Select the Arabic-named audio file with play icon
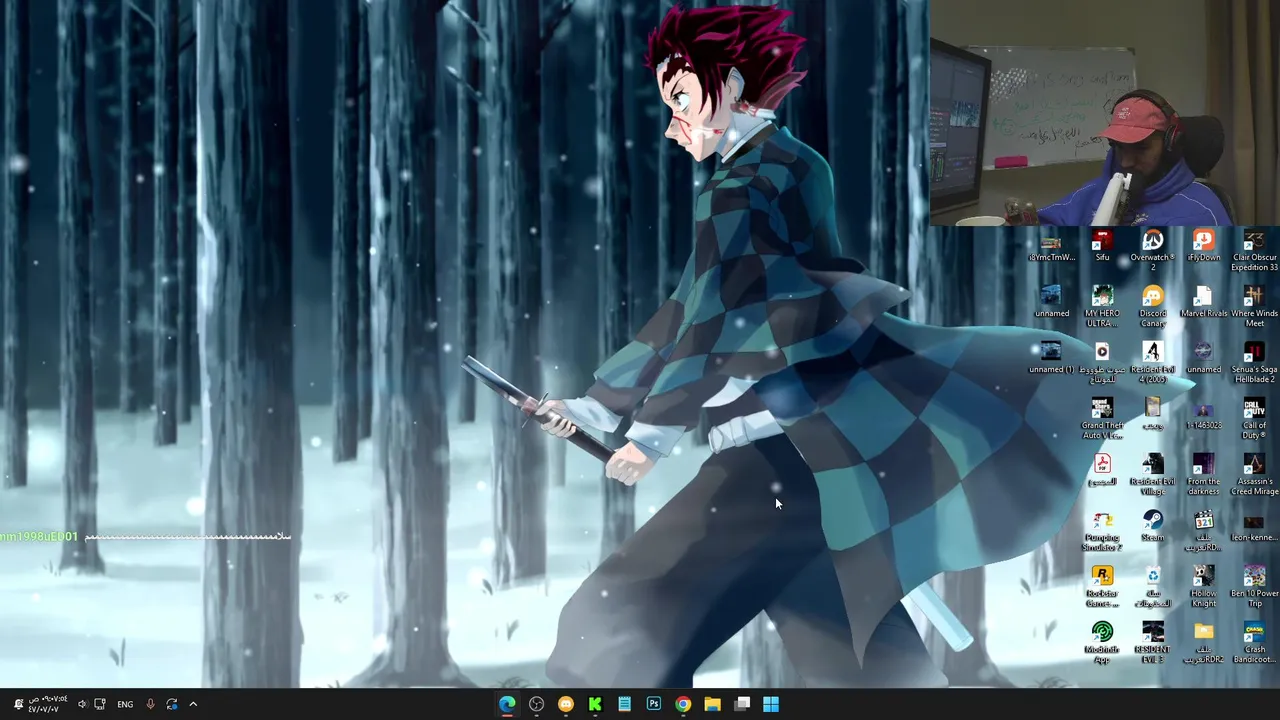Image resolution: width=1280 pixels, height=720 pixels. (x=1102, y=362)
